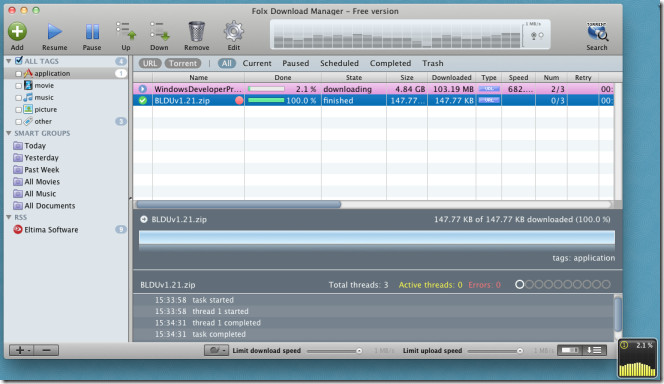
Task: Click the Eltima Software RSS feed icon
Action: click(18, 229)
